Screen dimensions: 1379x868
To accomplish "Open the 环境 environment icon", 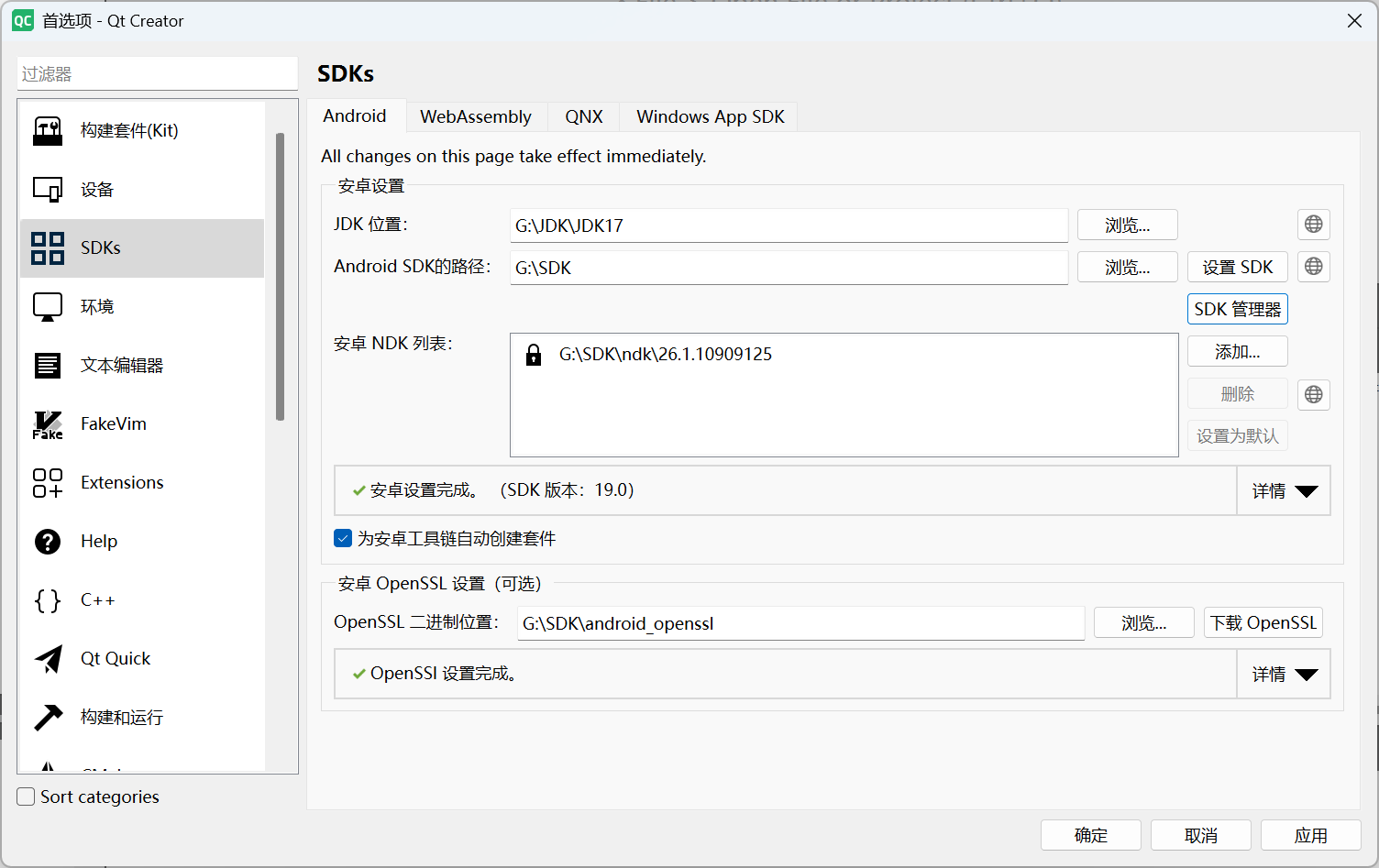I will [x=48, y=307].
